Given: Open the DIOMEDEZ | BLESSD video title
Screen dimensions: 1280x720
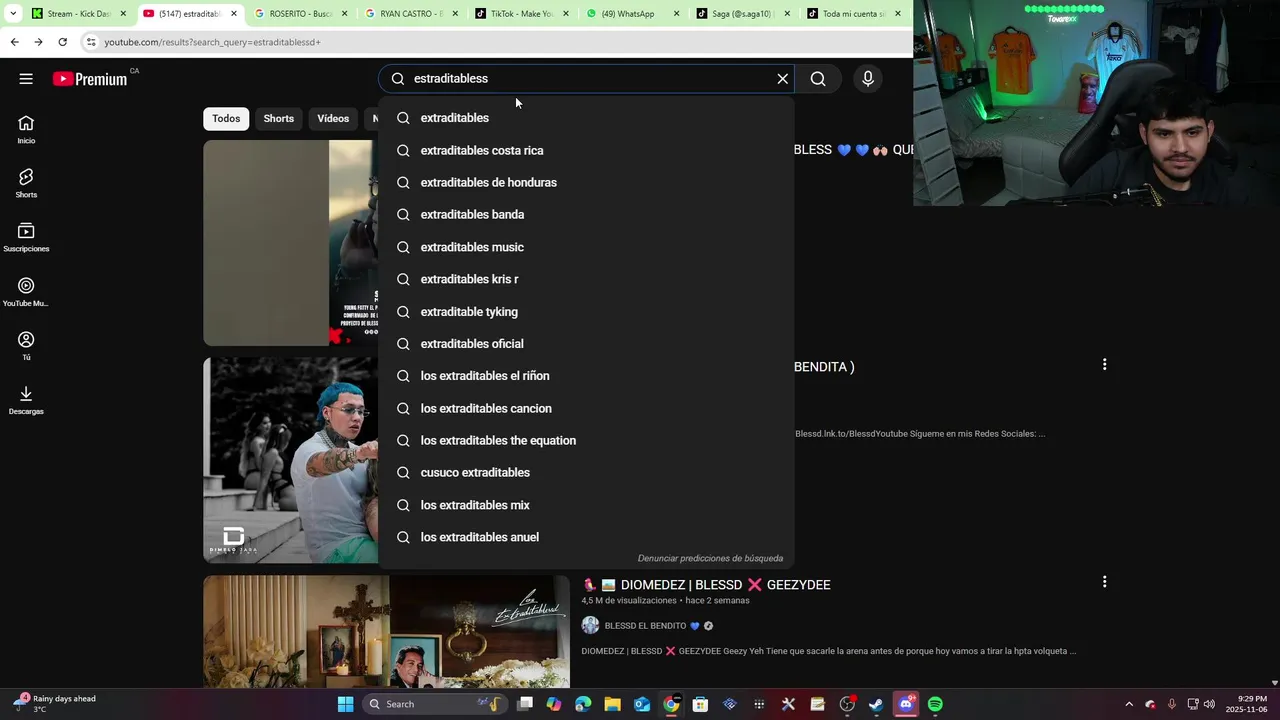Looking at the screenshot, I should 707,585.
